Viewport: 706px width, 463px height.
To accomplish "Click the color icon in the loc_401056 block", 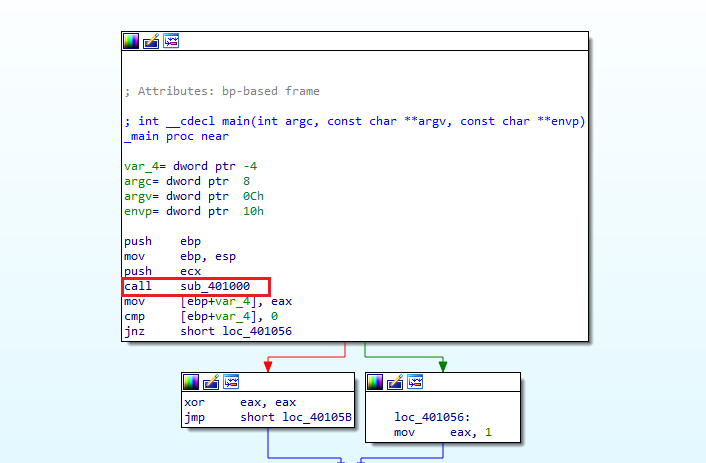I will point(375,382).
